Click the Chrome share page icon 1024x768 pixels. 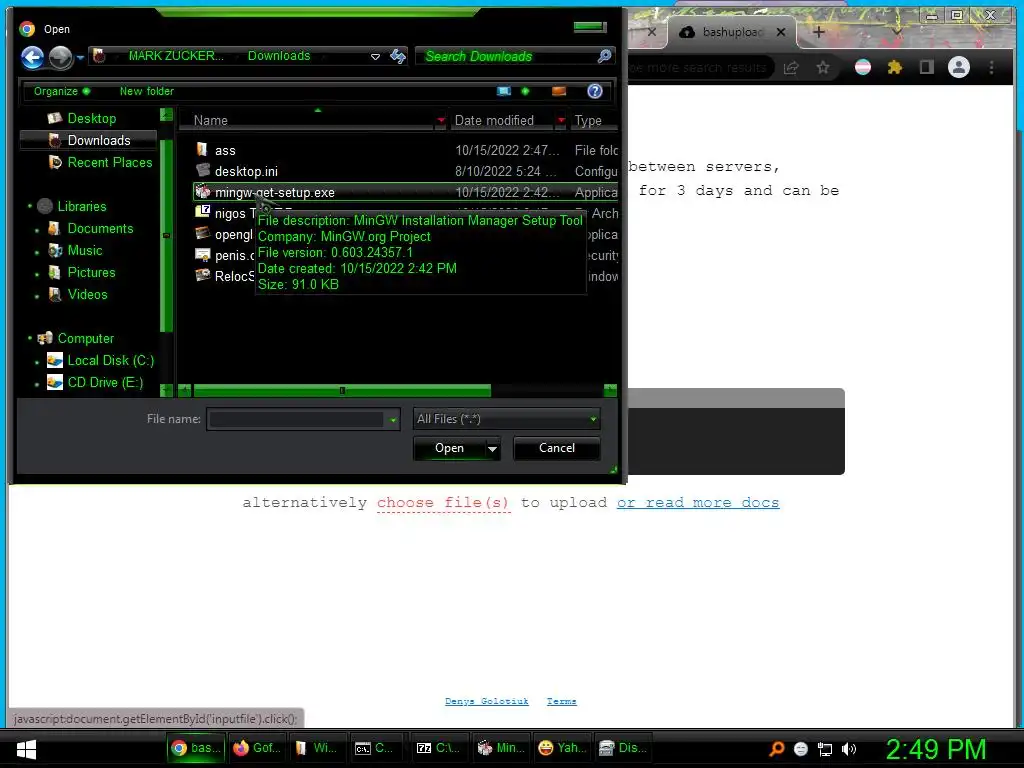791,67
